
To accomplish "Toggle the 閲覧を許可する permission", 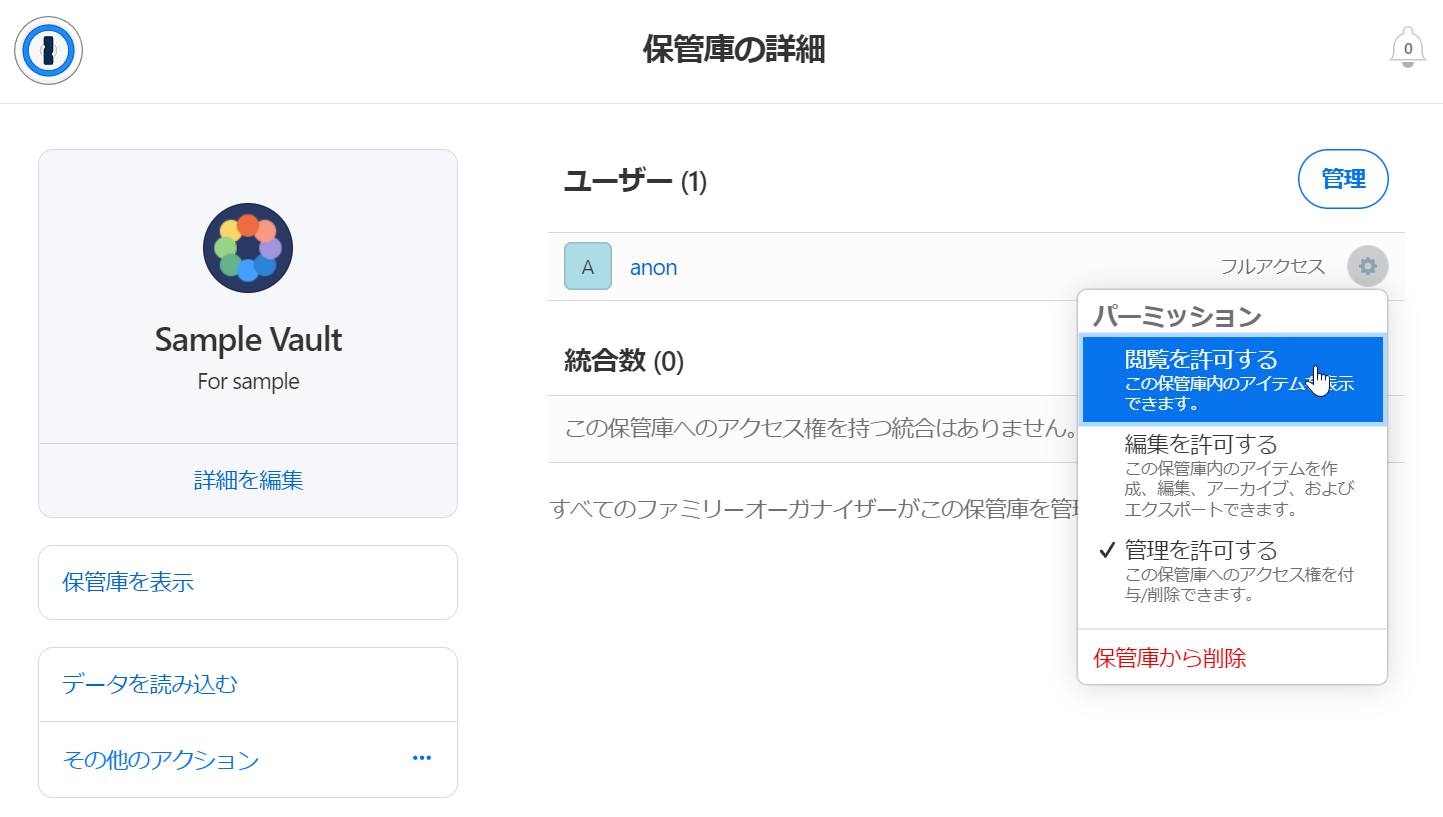I will click(1233, 380).
